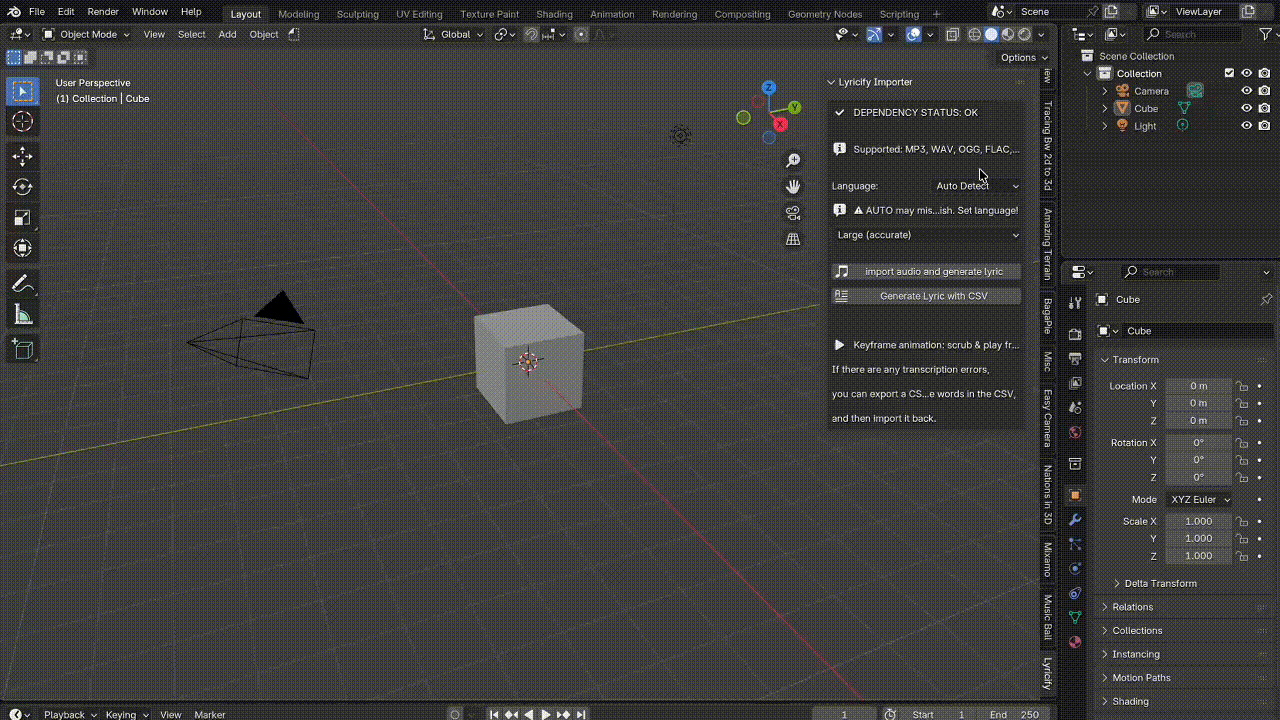Select the Move tool
1280x720 pixels.
click(x=22, y=156)
